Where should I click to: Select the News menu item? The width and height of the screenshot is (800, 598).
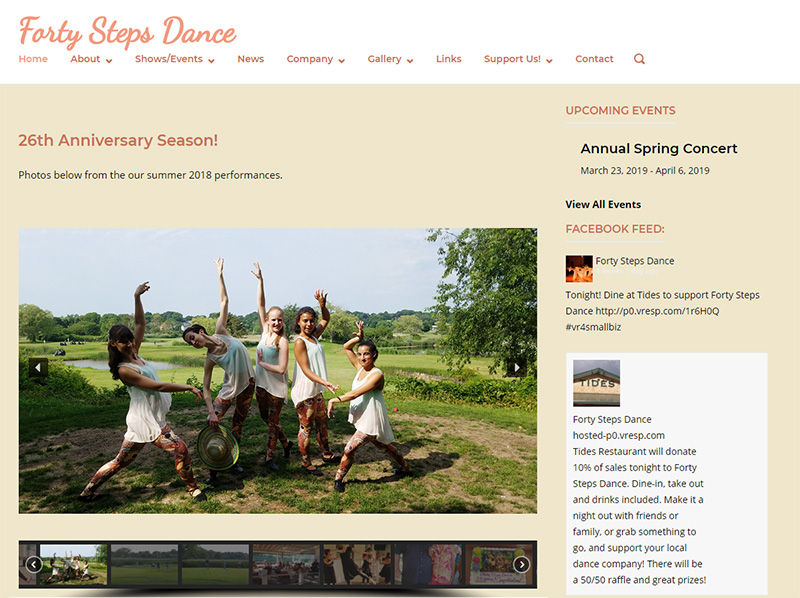click(250, 59)
